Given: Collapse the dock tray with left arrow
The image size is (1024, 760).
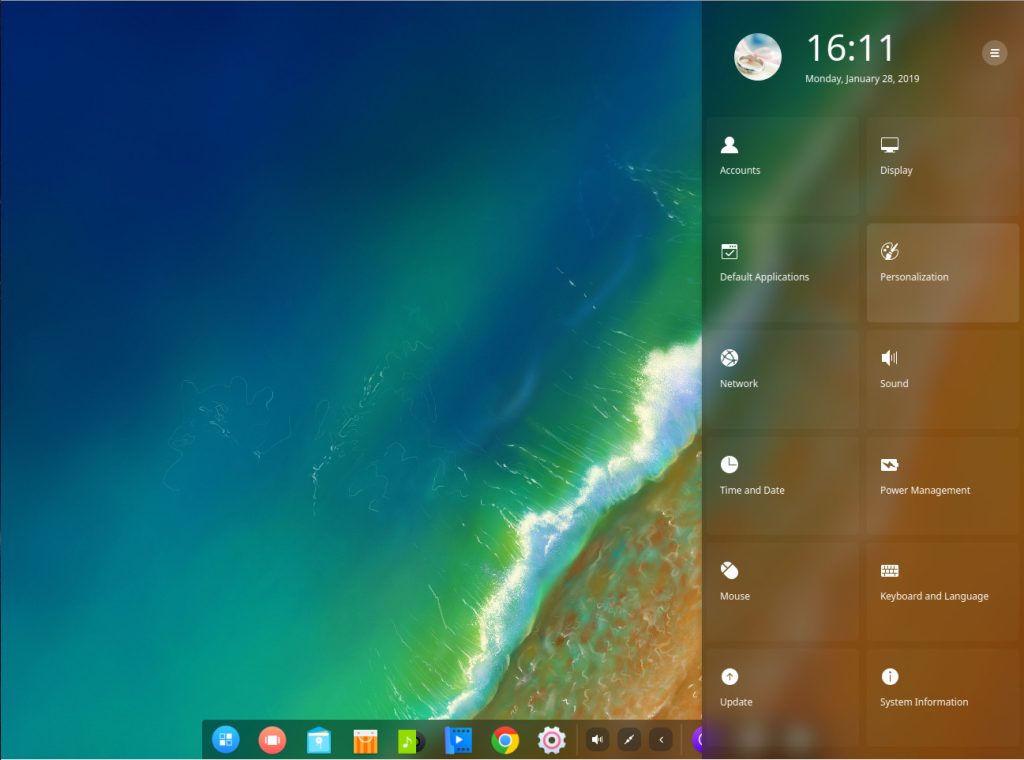Looking at the screenshot, I should [x=660, y=740].
